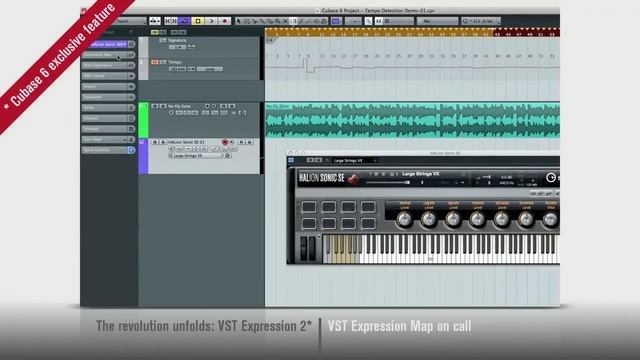Click the Tempo track name
This screenshot has height=360, width=640.
[175, 62]
